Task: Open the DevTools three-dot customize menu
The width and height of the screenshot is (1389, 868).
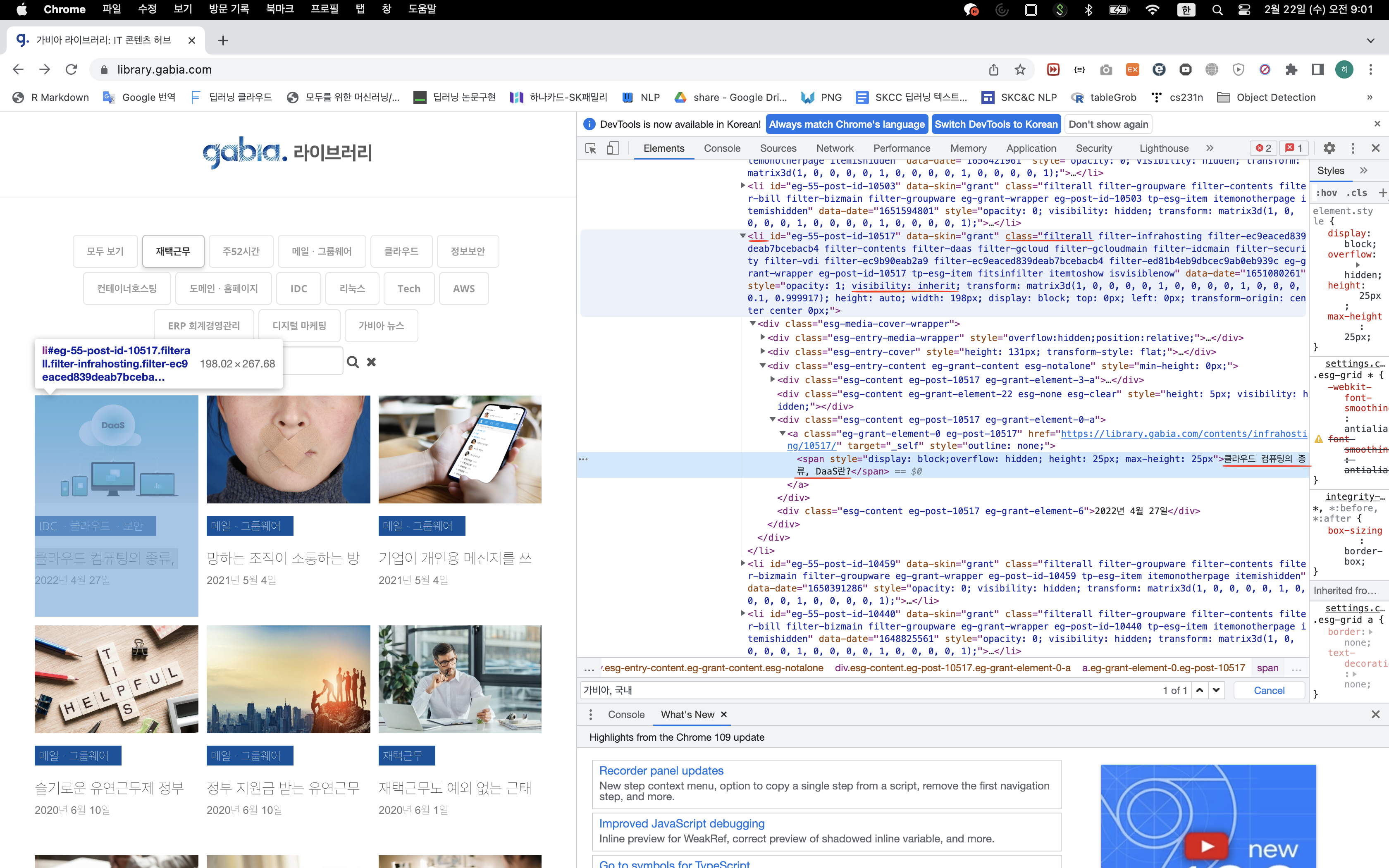Action: (1353, 148)
